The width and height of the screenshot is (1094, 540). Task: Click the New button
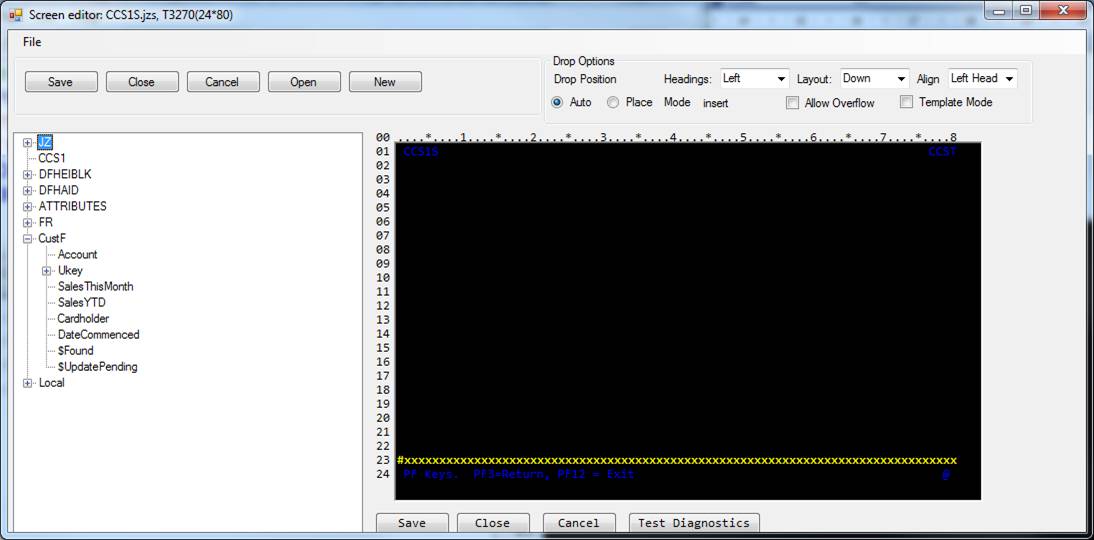pyautogui.click(x=384, y=82)
